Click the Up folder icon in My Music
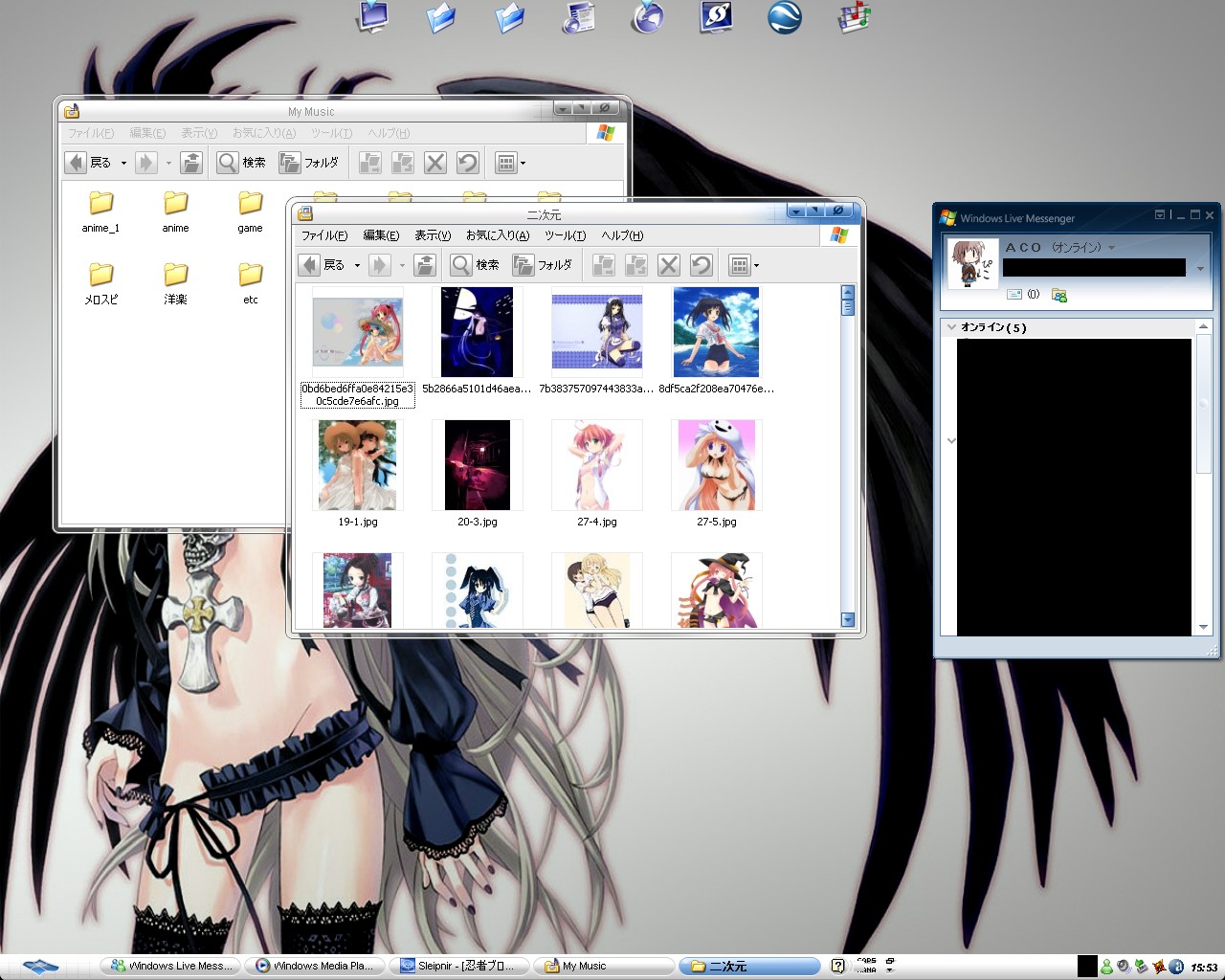 [191, 163]
